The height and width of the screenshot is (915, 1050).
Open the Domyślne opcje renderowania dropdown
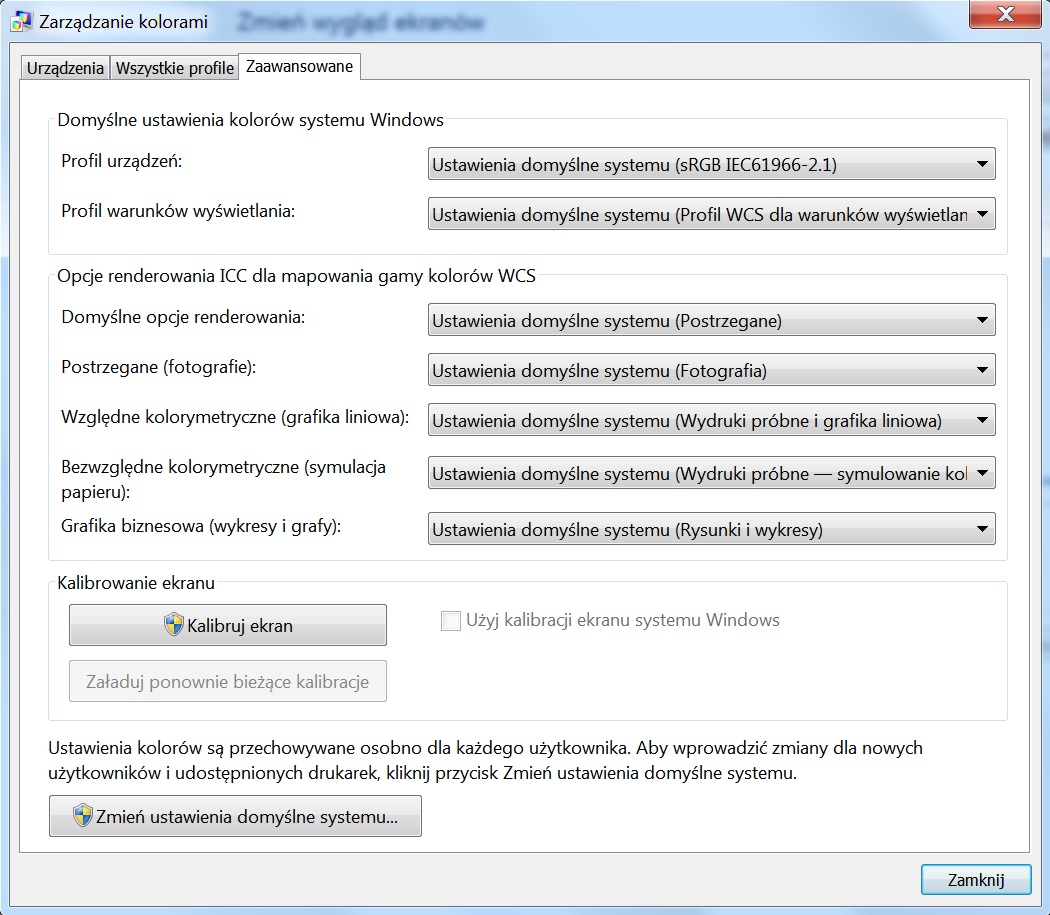point(711,320)
